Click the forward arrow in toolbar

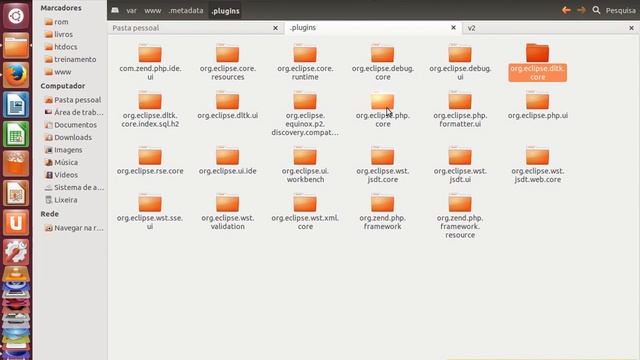pyautogui.click(x=581, y=10)
